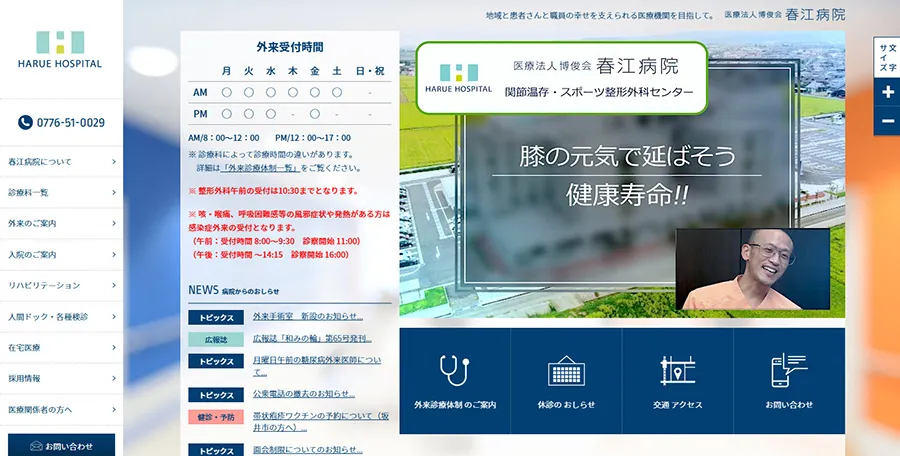Open news 帯状疱疹ワクチンの予約について
The image size is (900, 456).
click(x=321, y=422)
